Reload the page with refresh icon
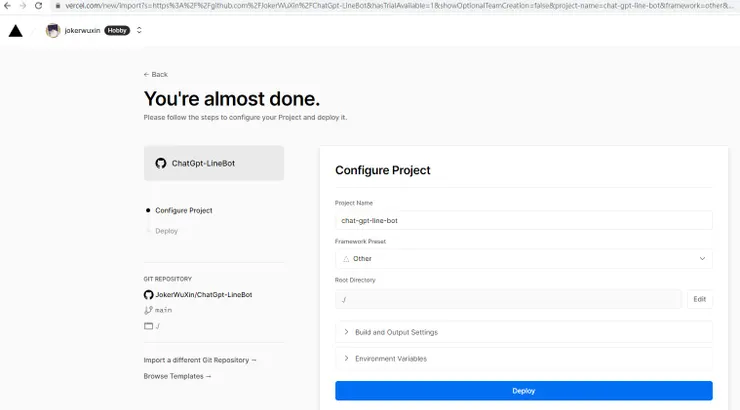Viewport: 740px width, 410px height. tap(38, 6)
